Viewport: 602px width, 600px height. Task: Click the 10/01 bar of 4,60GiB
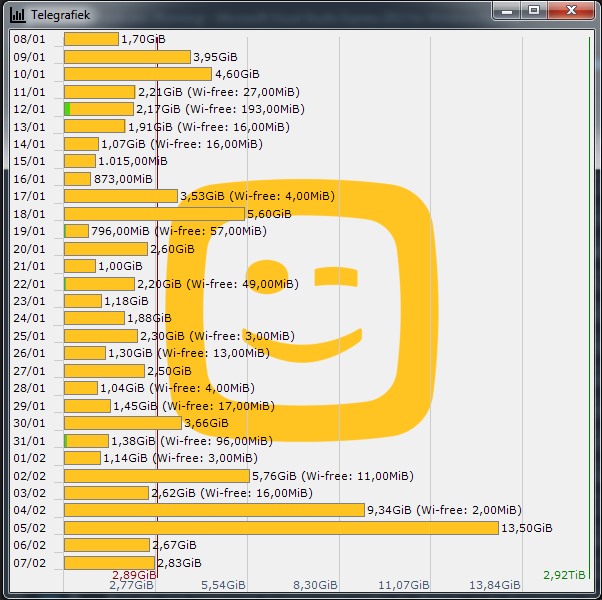138,74
